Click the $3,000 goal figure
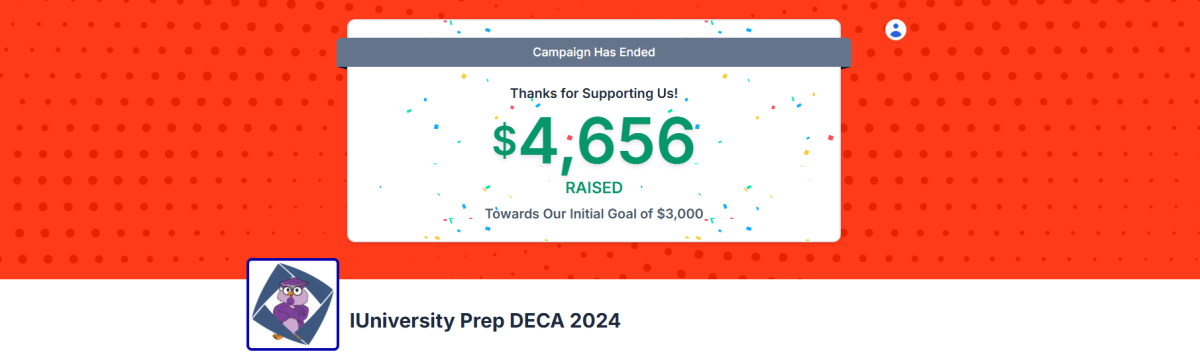 point(680,213)
